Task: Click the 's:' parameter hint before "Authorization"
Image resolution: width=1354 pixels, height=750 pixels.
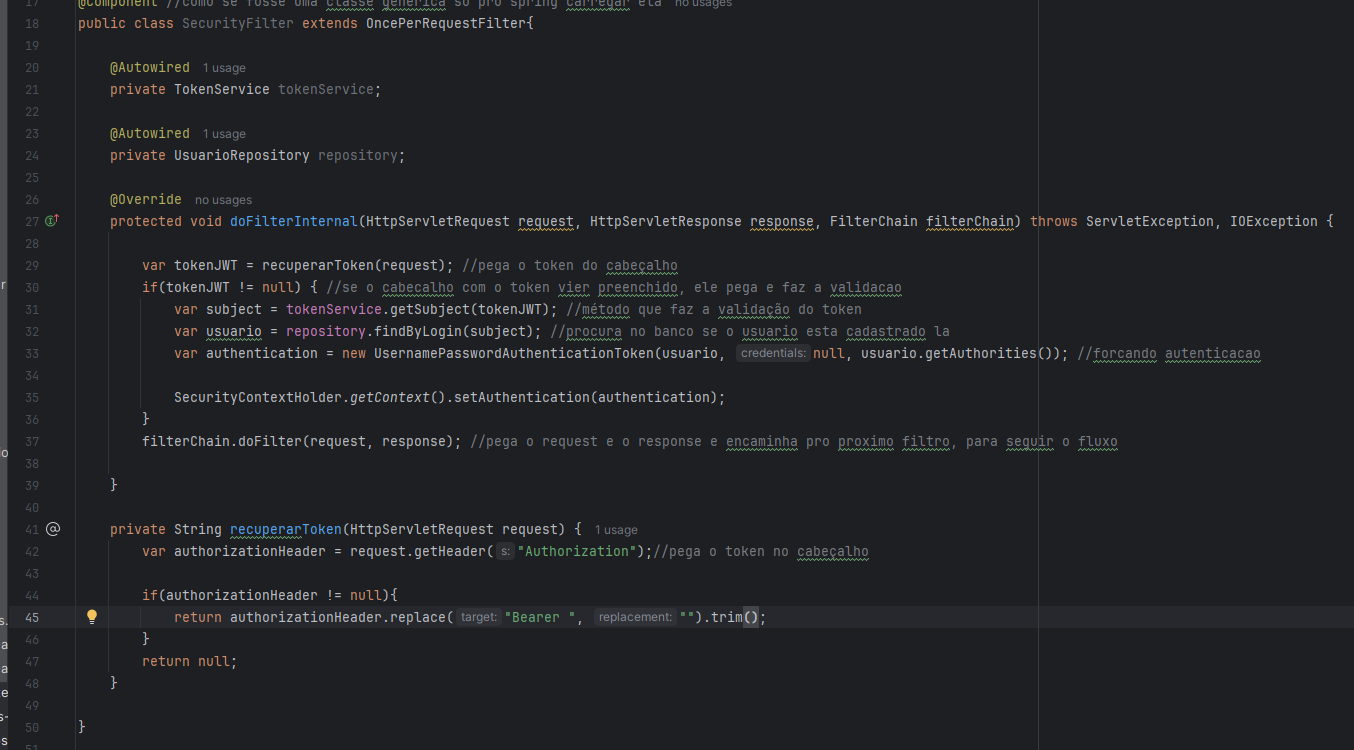Action: (505, 551)
